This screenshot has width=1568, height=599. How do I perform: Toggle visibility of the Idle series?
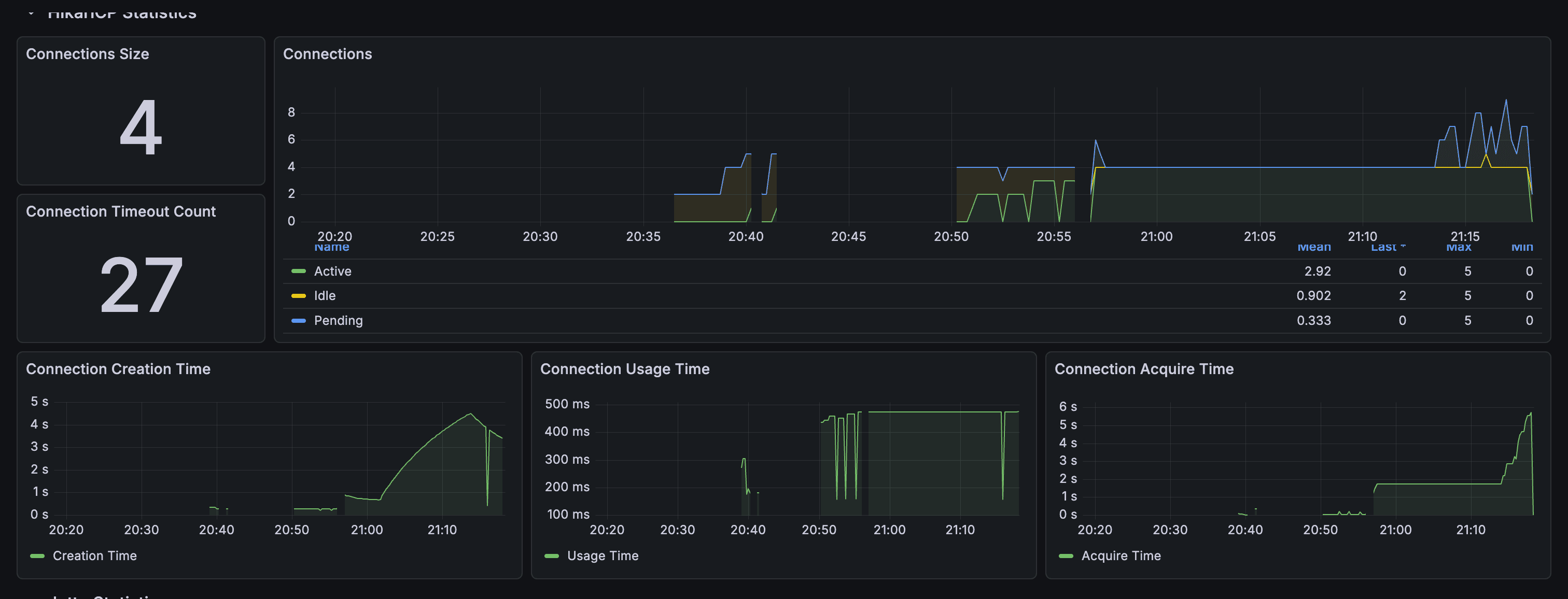[x=325, y=295]
